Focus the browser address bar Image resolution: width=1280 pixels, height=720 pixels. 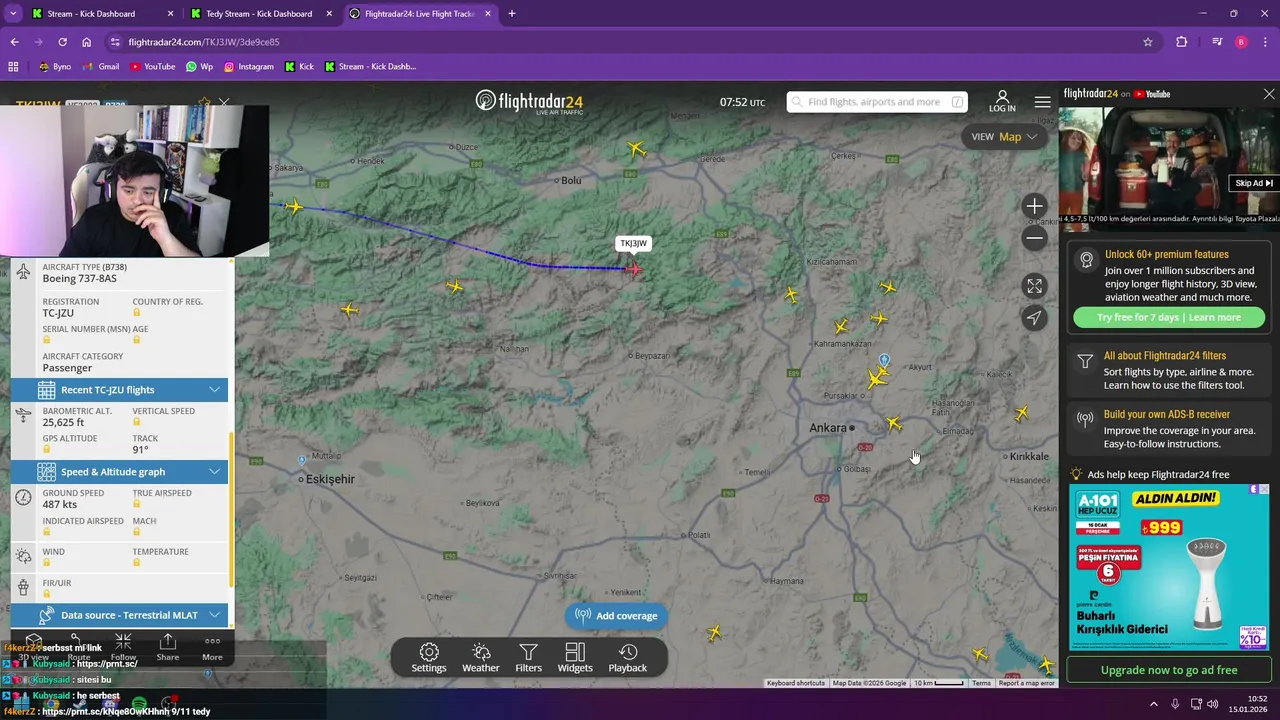[620, 42]
